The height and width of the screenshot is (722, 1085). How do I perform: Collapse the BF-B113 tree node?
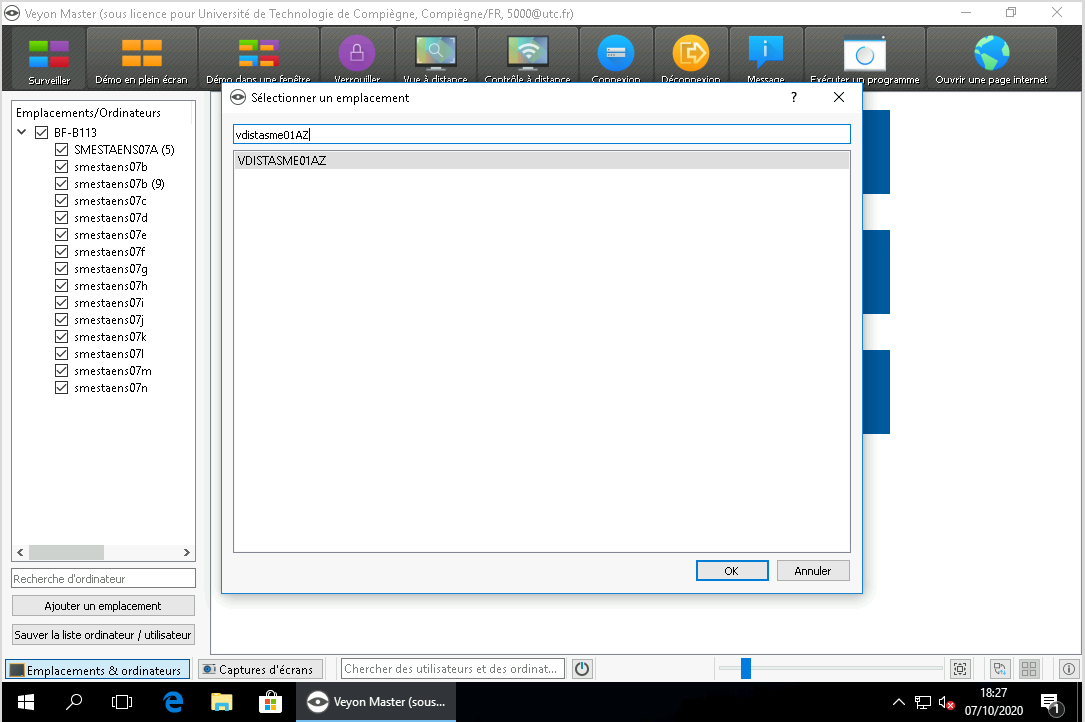22,133
